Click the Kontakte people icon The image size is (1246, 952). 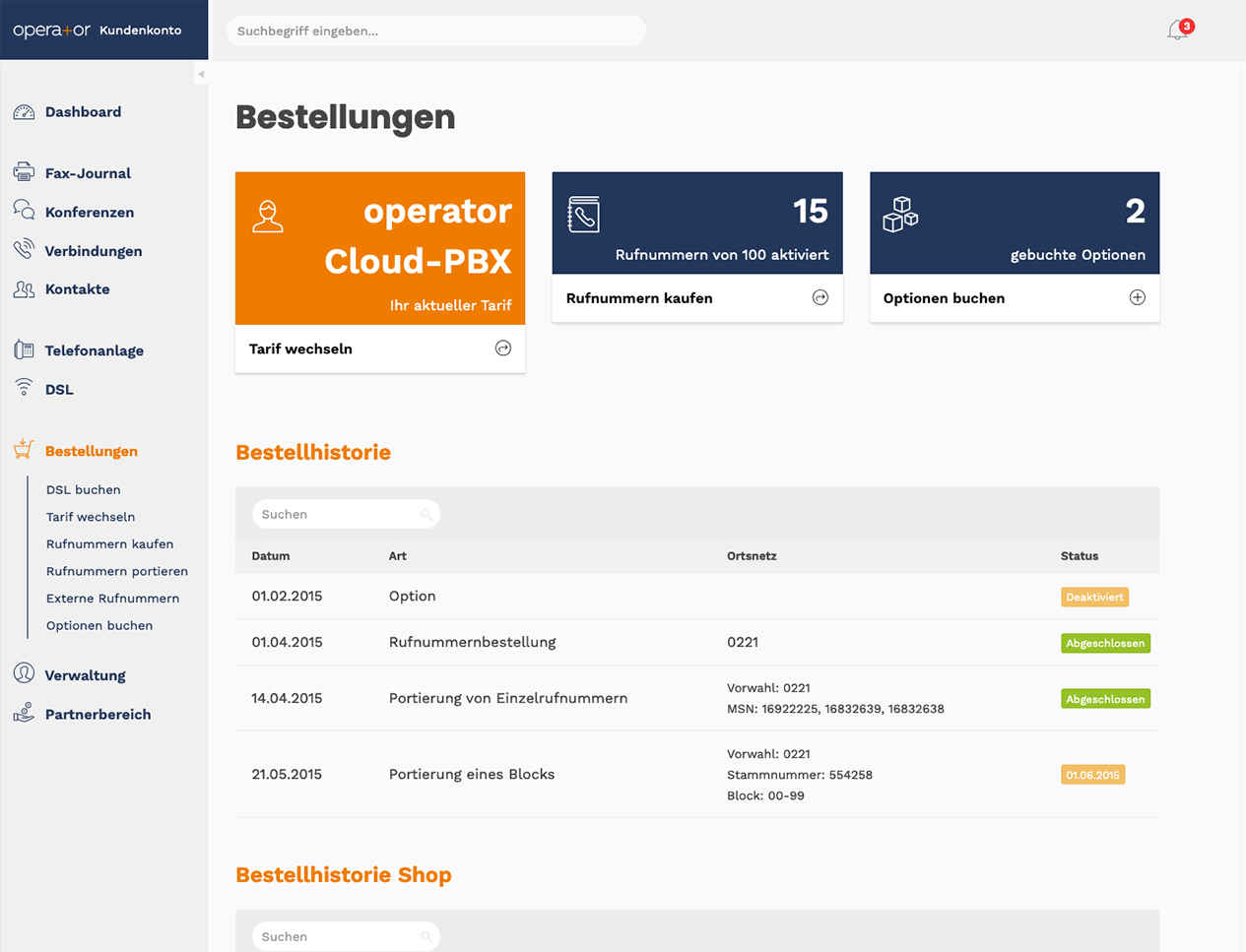click(x=24, y=288)
